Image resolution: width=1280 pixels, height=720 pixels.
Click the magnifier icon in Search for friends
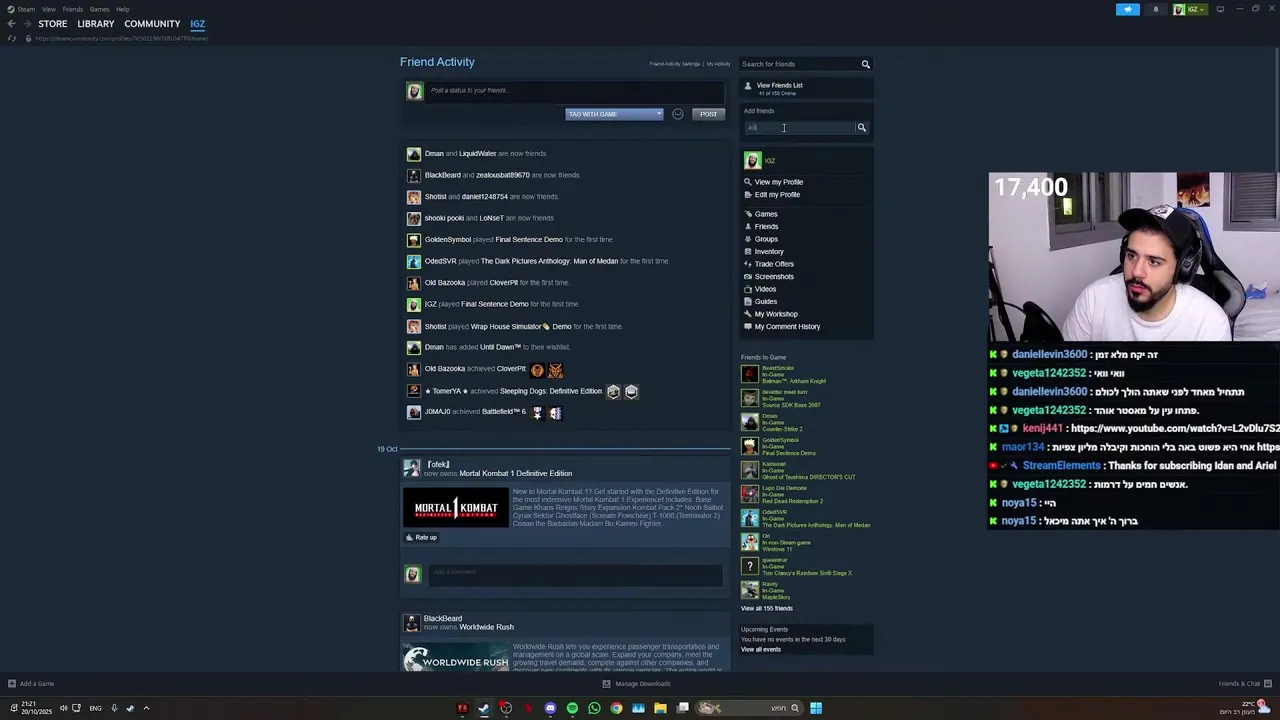[x=866, y=64]
